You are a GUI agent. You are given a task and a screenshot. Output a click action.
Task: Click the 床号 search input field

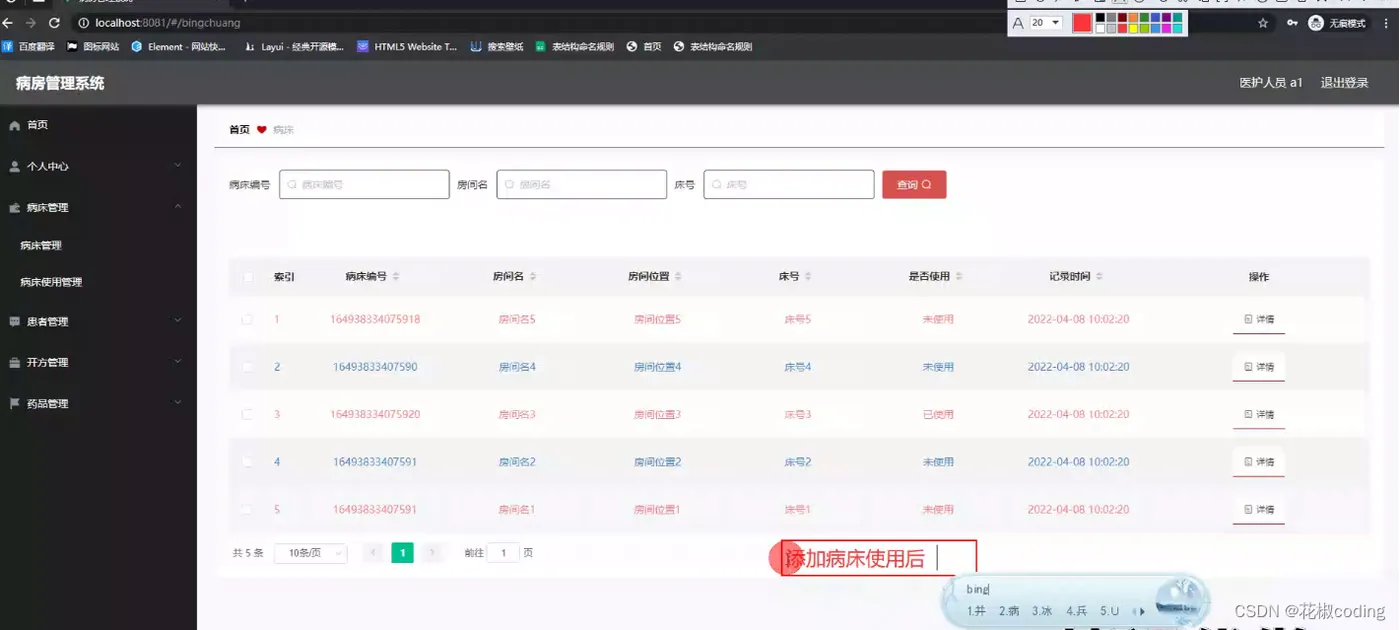pyautogui.click(x=789, y=184)
